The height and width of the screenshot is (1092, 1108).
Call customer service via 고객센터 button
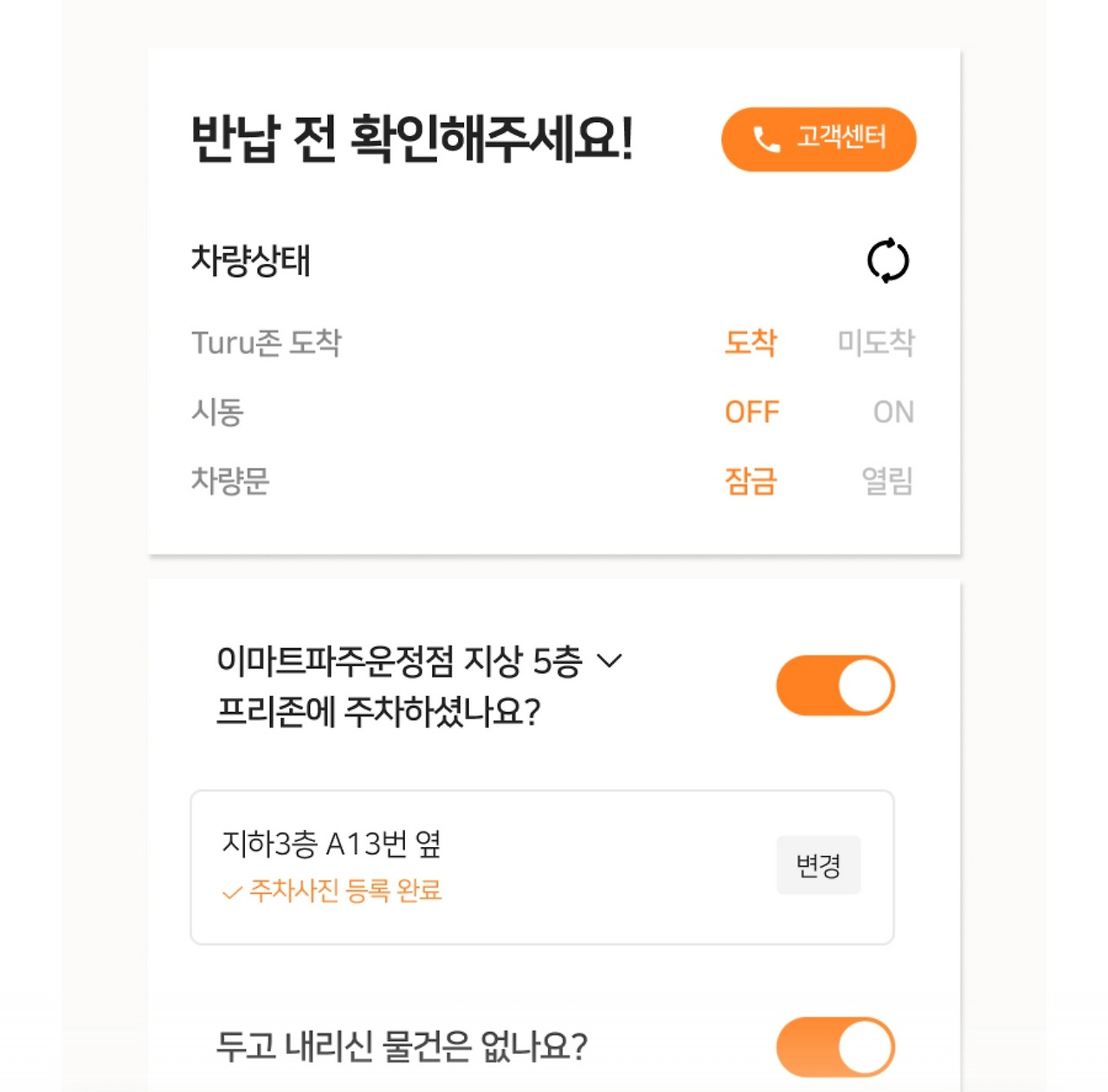(819, 137)
